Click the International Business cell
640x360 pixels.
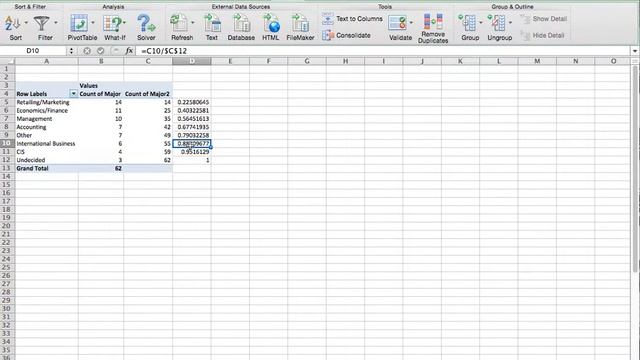pos(47,143)
